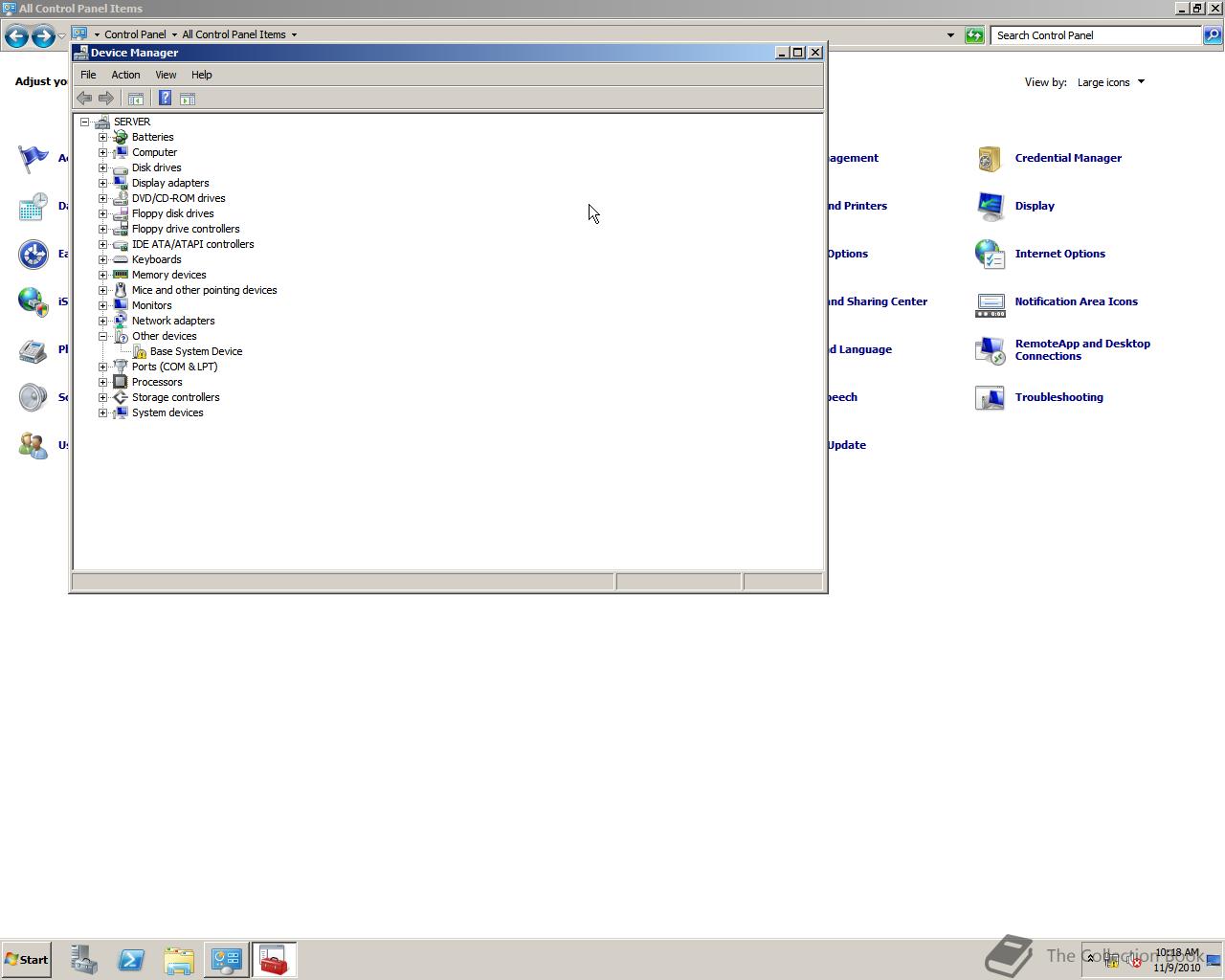Click the Control Panel Back navigation button
The width and height of the screenshot is (1225, 980).
tap(16, 36)
